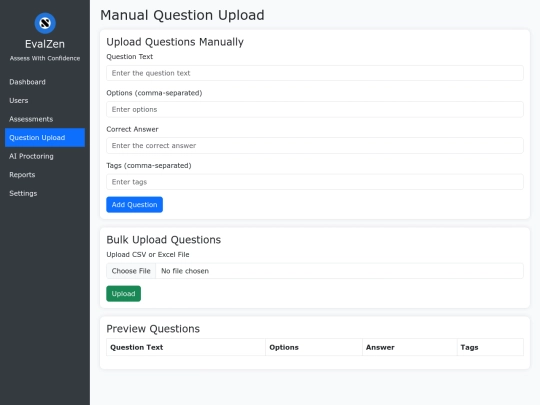540x405 pixels.
Task: Focus the Question Text input field
Action: [315, 73]
